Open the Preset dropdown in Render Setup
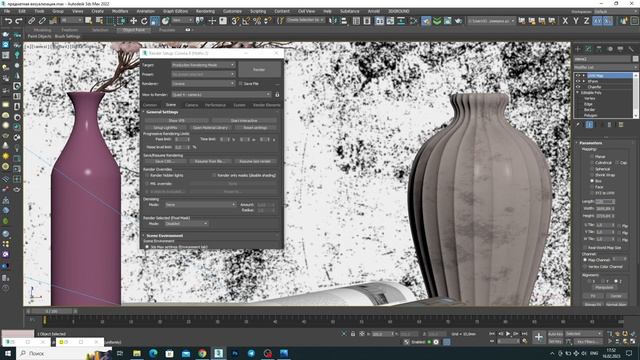The width and height of the screenshot is (640, 360). 203,74
